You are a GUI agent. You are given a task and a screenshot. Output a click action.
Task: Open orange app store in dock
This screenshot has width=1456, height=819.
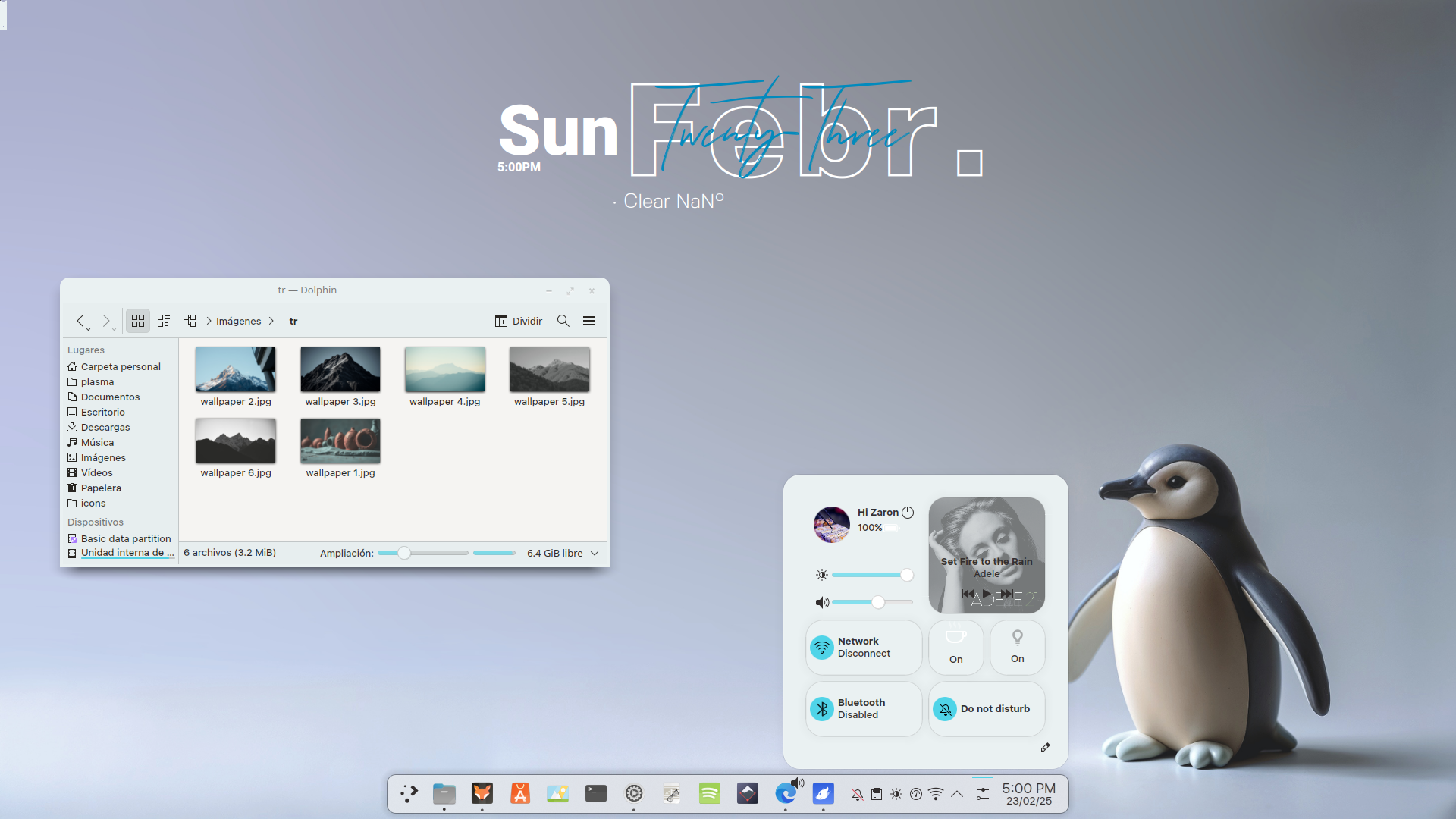[520, 794]
